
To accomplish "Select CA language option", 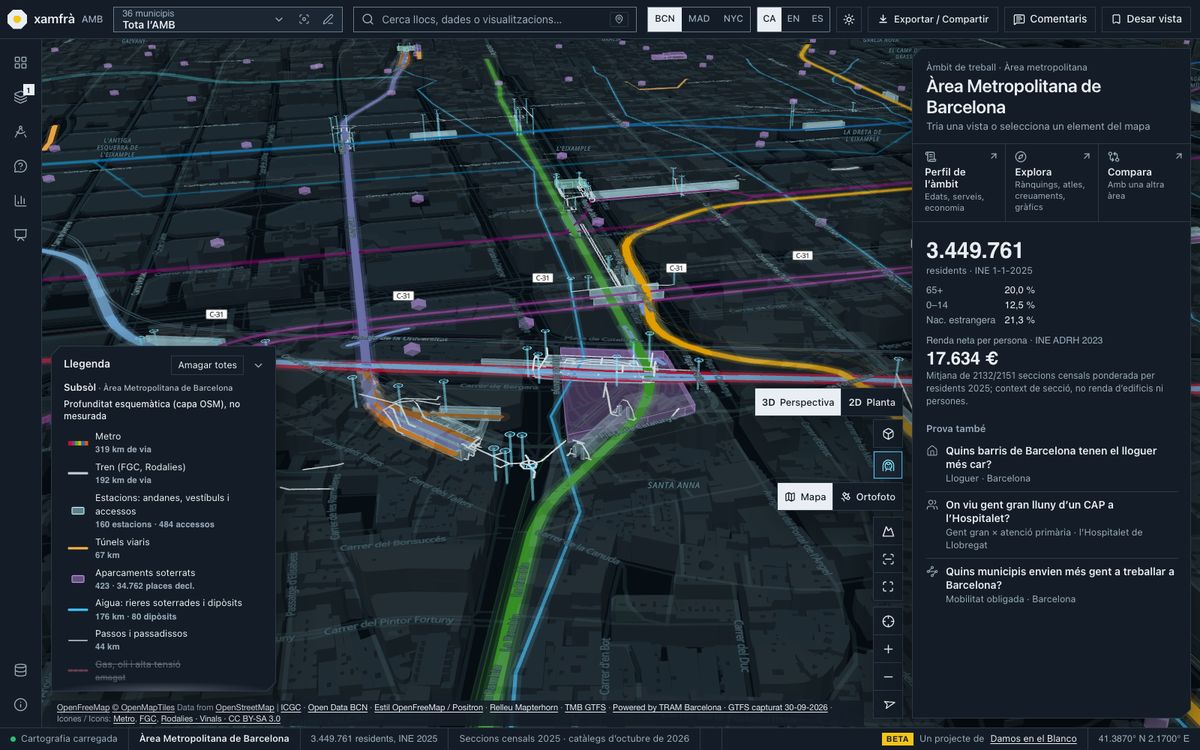I will click(769, 19).
